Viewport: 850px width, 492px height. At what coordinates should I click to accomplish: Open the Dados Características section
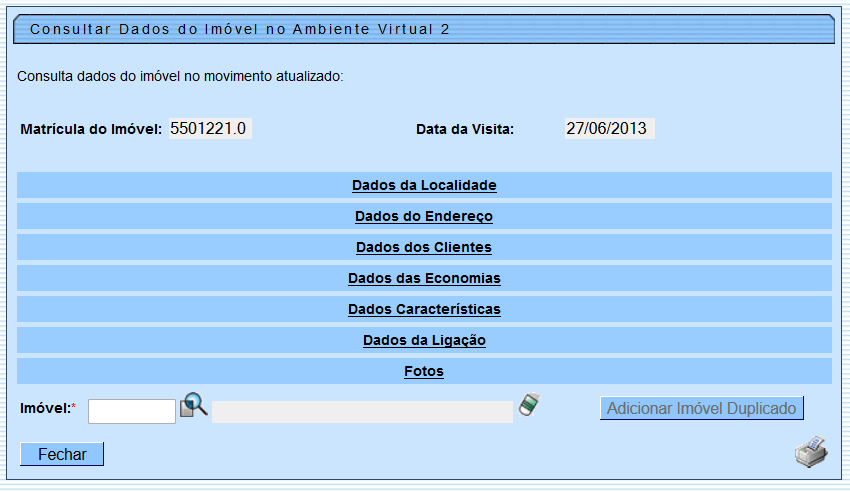pyautogui.click(x=424, y=309)
